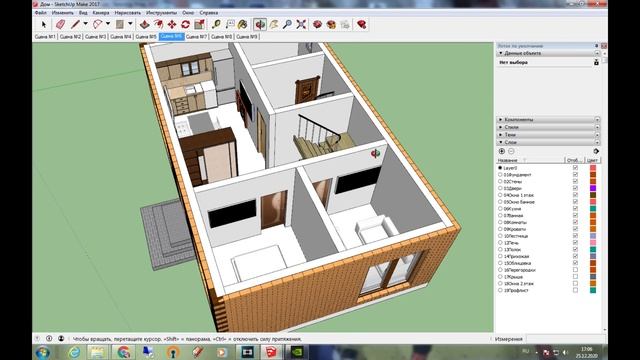The height and width of the screenshot is (360, 640).
Task: Select the Rotate tool
Action: click(186, 24)
